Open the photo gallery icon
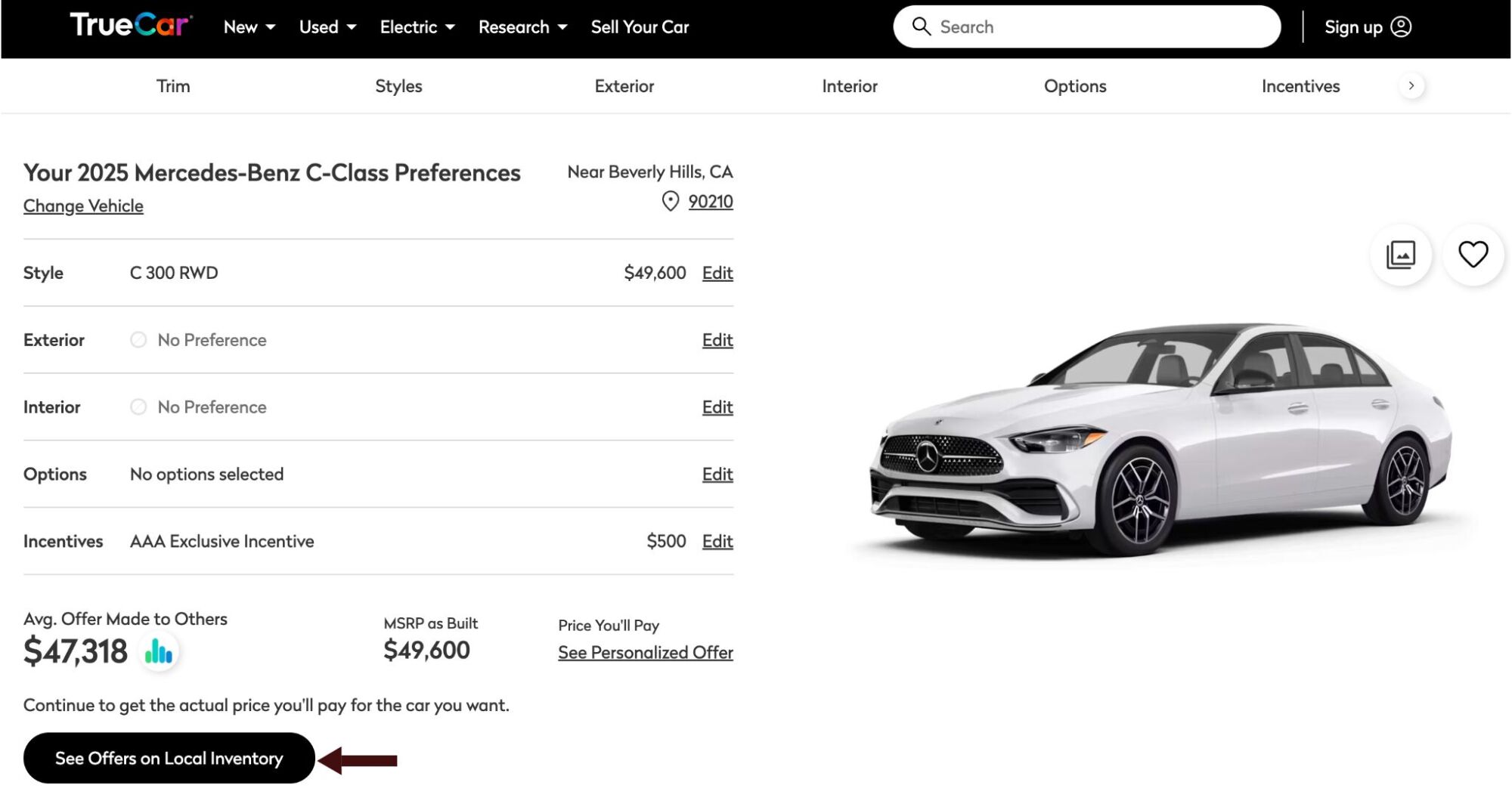The height and width of the screenshot is (807, 1512). click(x=1400, y=255)
